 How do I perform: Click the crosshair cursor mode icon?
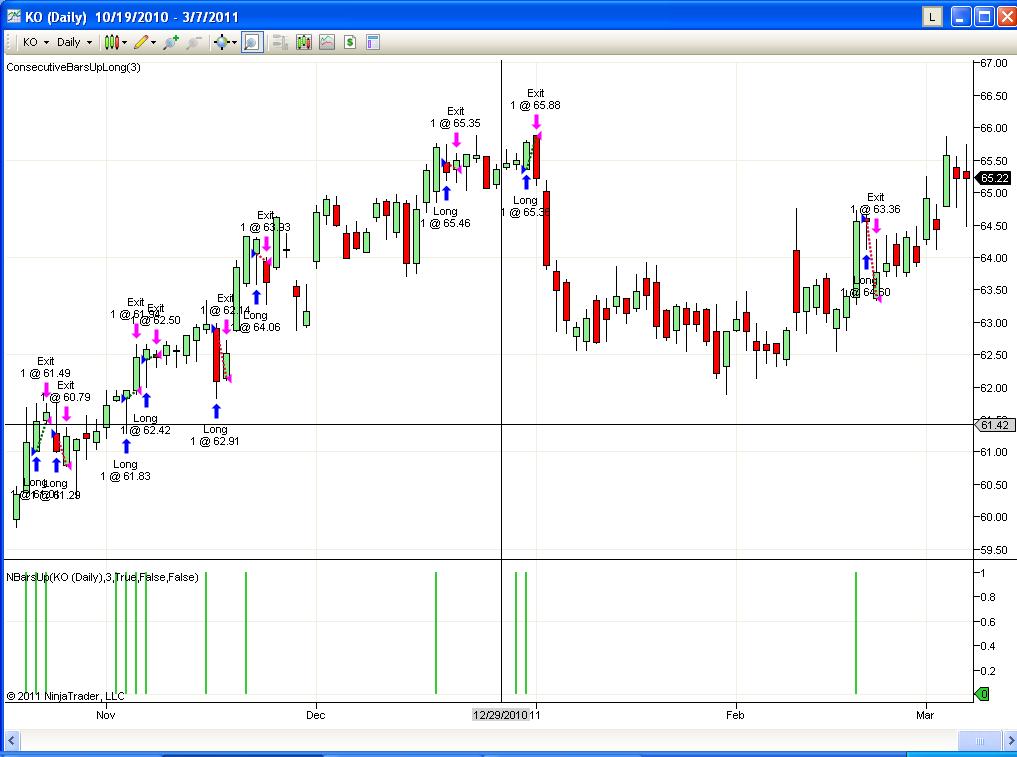point(222,42)
